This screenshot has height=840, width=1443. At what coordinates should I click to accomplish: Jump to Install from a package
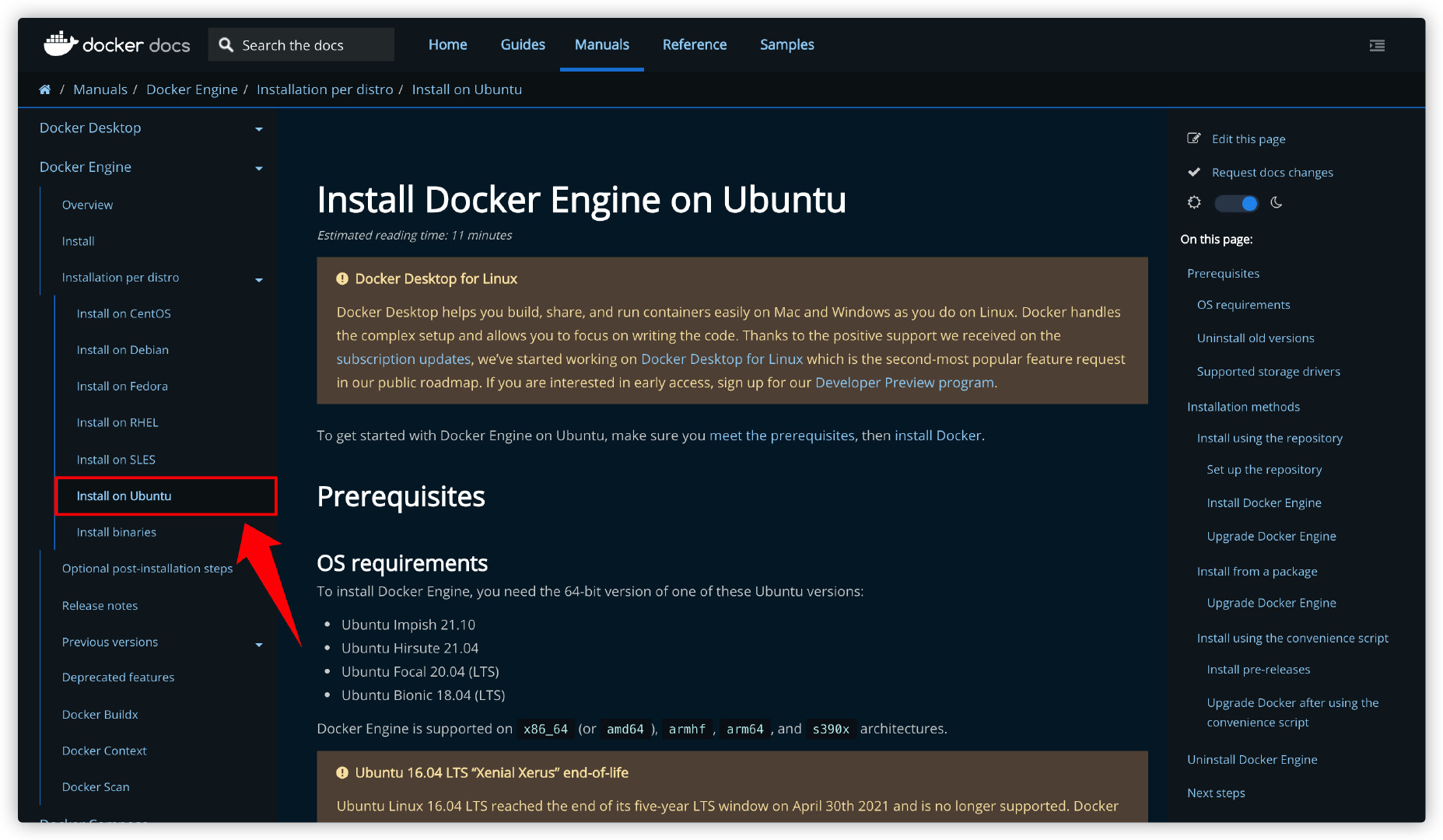[1257, 572]
